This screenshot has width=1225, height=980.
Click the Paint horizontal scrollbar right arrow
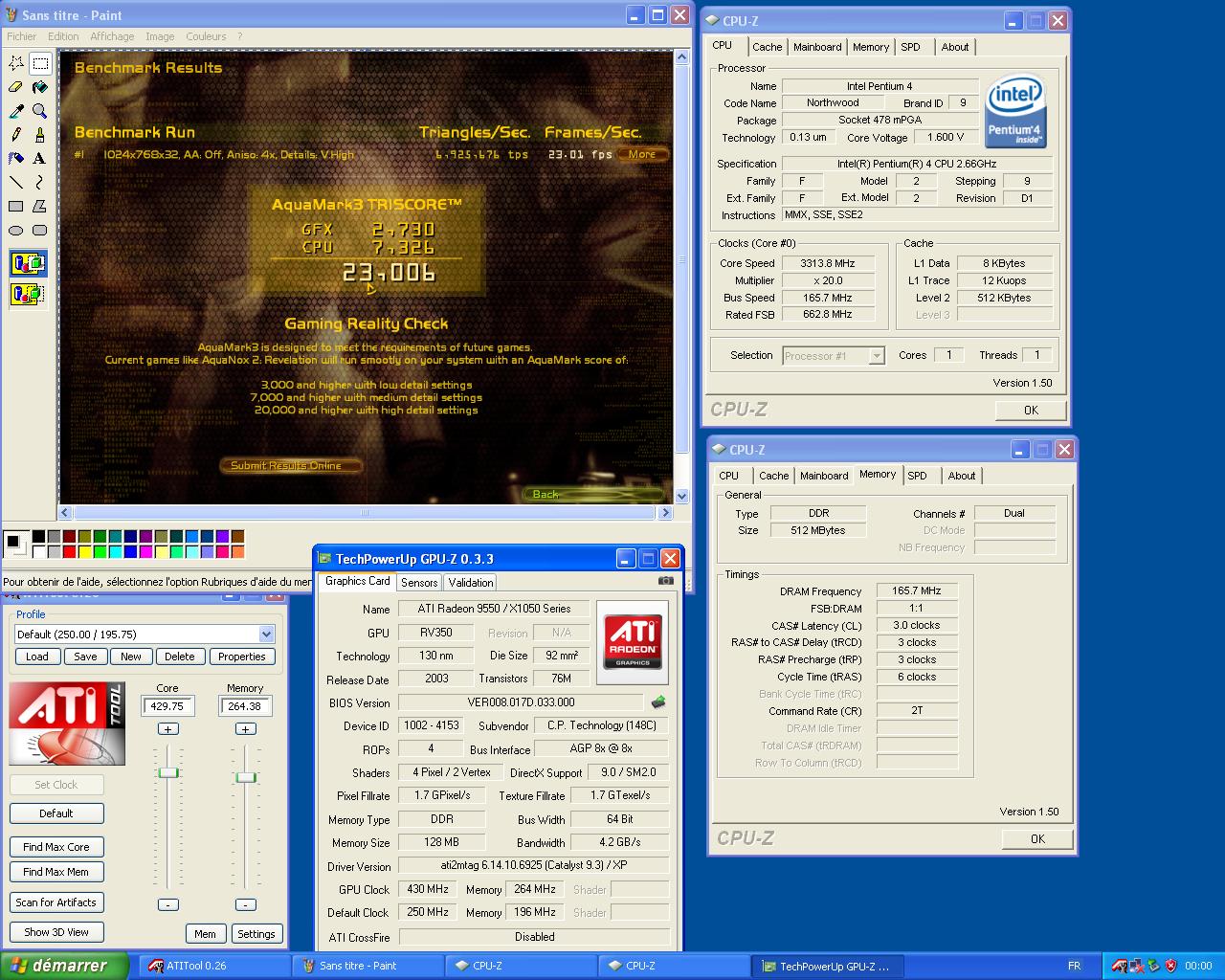(x=665, y=512)
